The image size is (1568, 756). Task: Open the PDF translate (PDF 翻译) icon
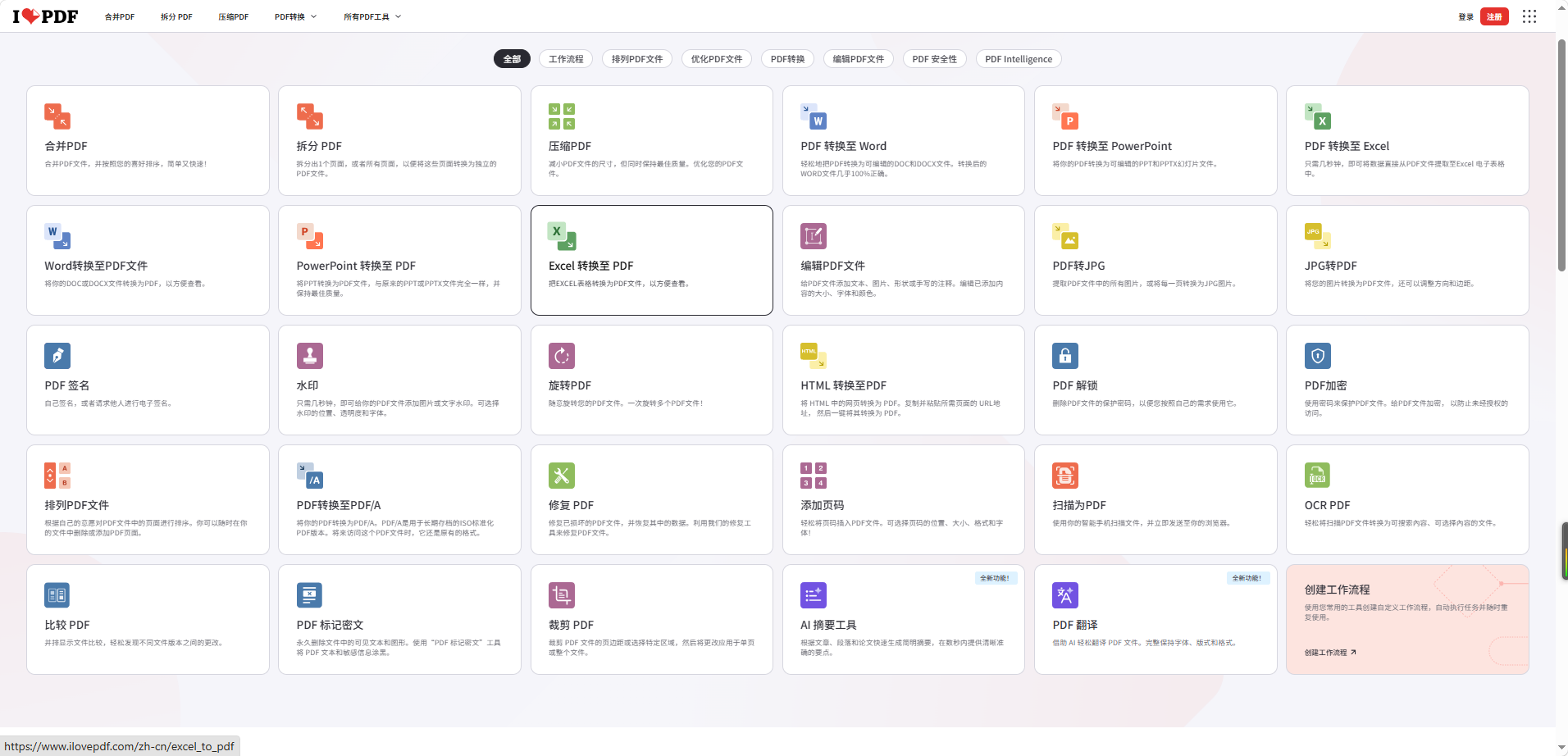[1064, 595]
